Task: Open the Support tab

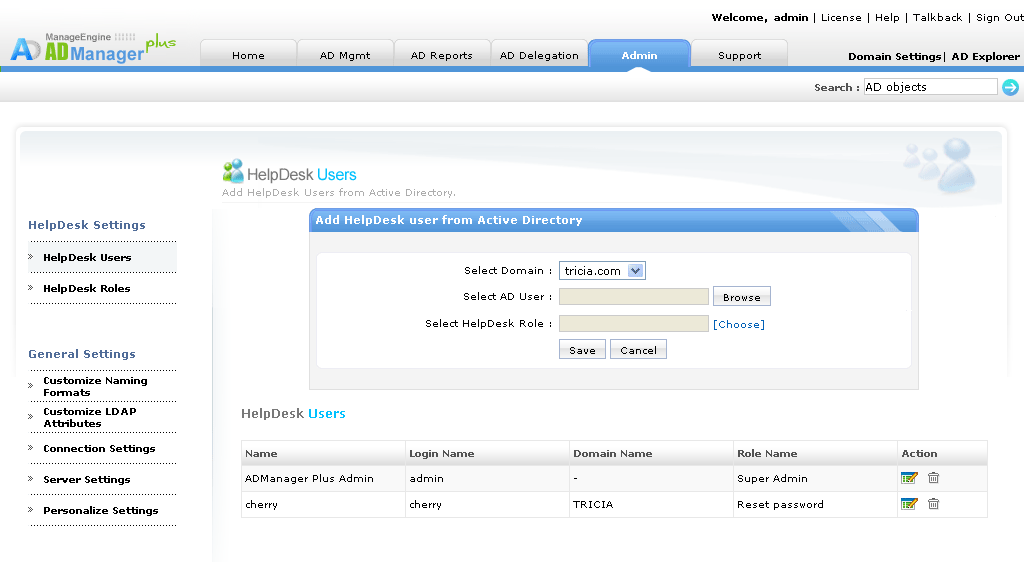Action: click(x=739, y=55)
